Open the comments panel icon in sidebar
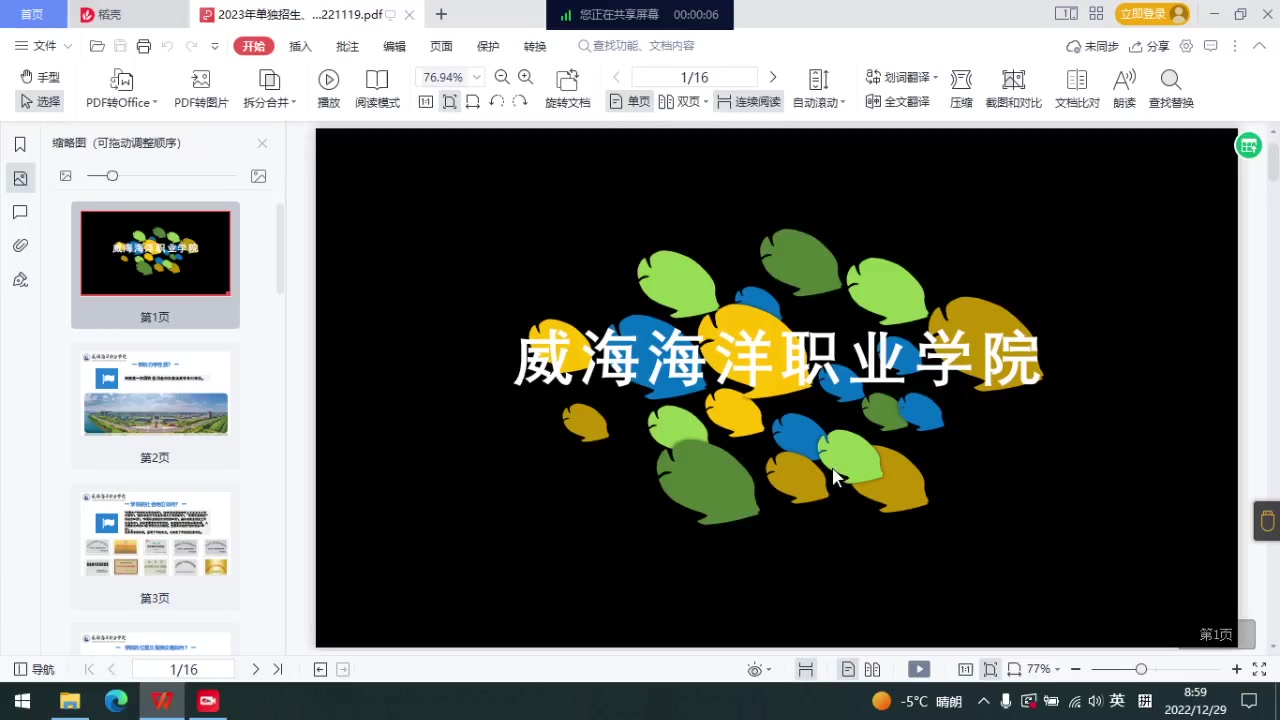This screenshot has height=720, width=1280. pos(20,212)
